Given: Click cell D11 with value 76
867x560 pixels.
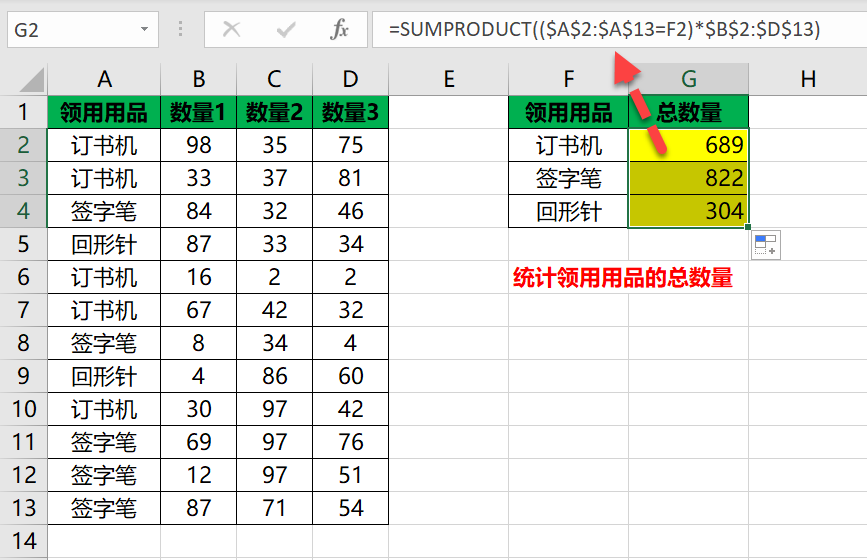Looking at the screenshot, I should [351, 442].
